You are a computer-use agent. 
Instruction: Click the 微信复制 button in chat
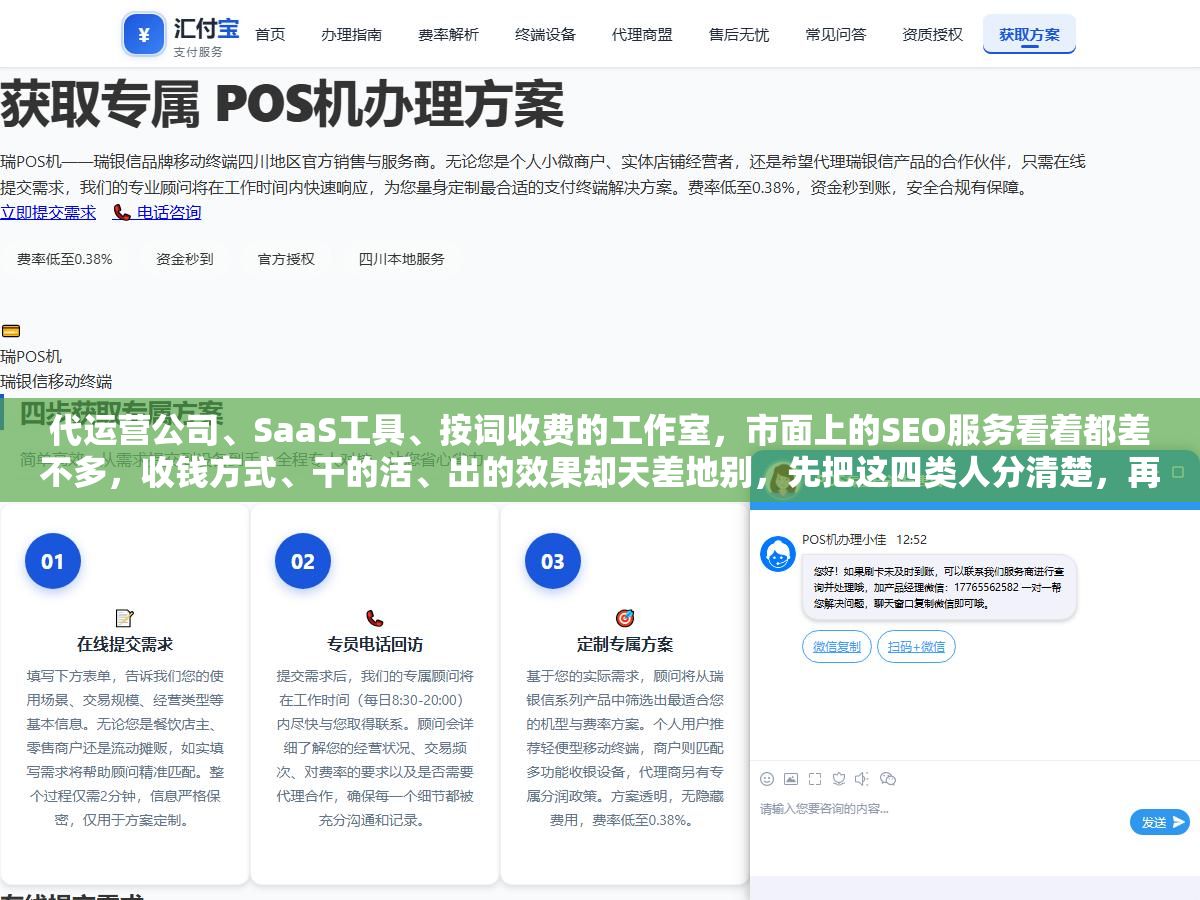point(837,647)
